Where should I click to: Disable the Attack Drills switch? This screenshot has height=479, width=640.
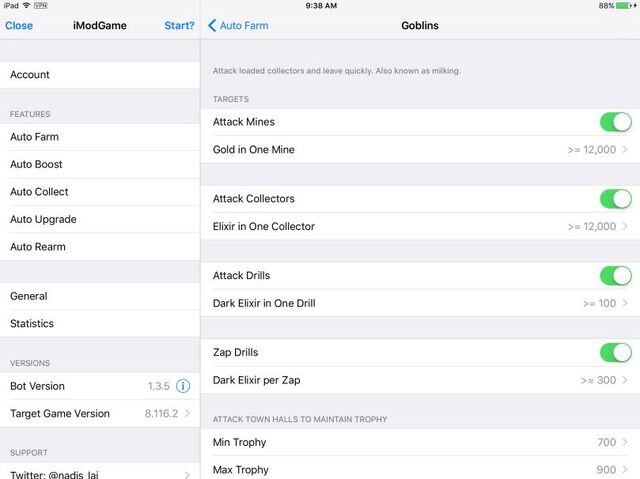pos(616,275)
